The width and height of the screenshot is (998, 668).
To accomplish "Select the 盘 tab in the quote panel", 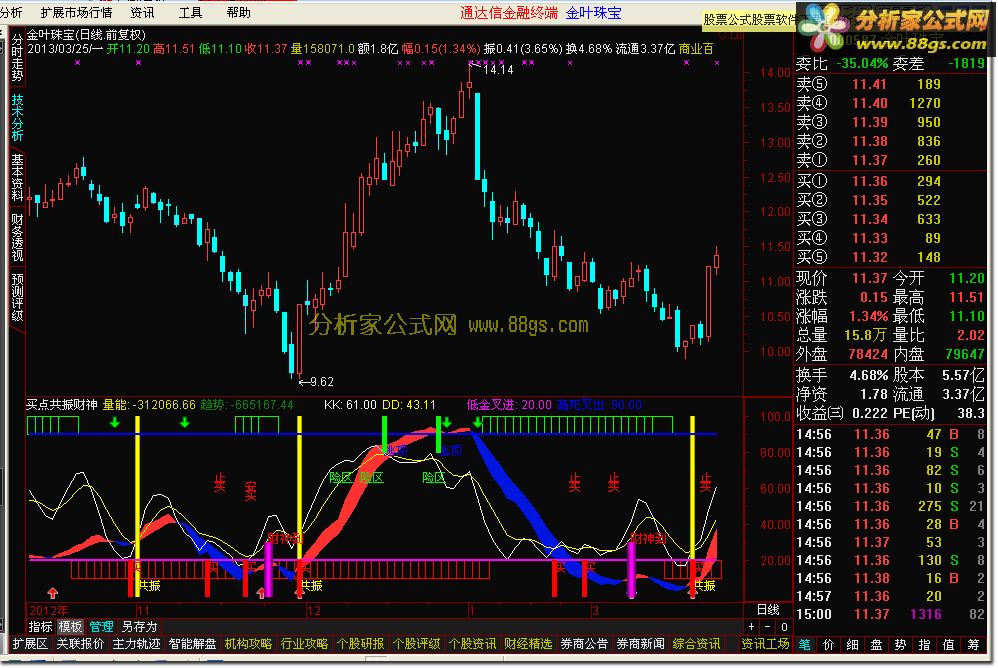I will point(877,644).
